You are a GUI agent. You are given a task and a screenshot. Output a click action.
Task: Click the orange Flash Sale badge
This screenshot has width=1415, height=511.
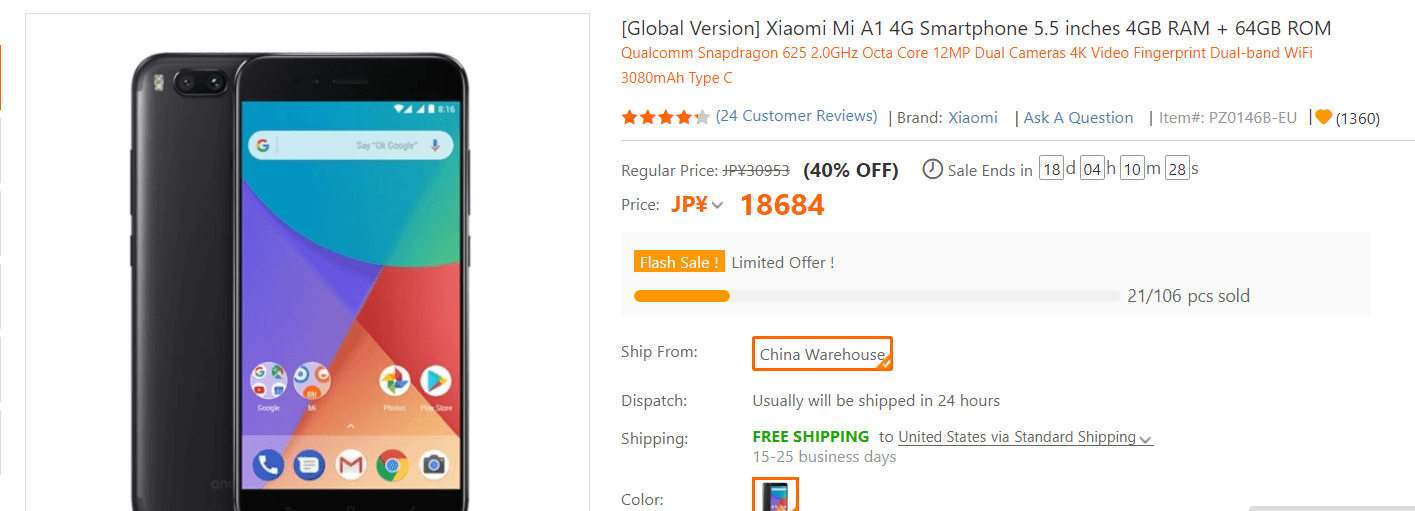point(679,262)
